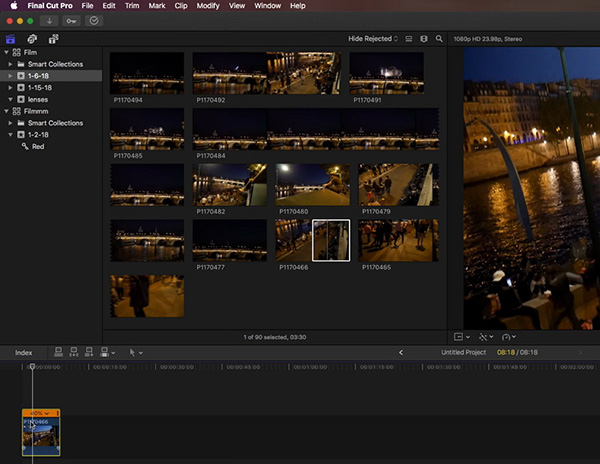The width and height of the screenshot is (600, 464).
Task: Open the Edit menu
Action: pos(109,6)
